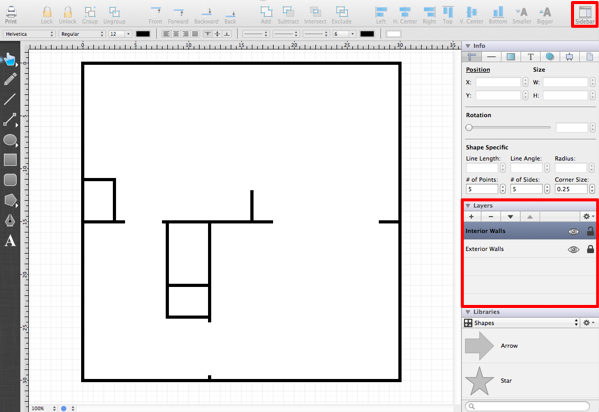Click the Print toolbar icon
The width and height of the screenshot is (599, 412).
[11, 15]
